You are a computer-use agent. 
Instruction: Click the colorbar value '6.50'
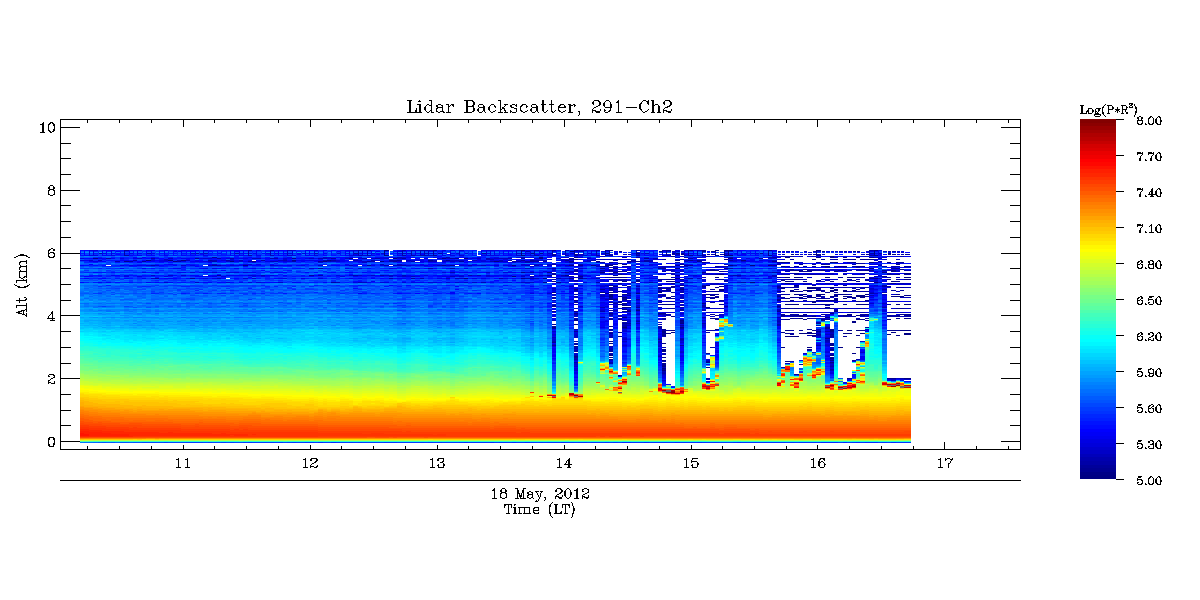pyautogui.click(x=1149, y=301)
